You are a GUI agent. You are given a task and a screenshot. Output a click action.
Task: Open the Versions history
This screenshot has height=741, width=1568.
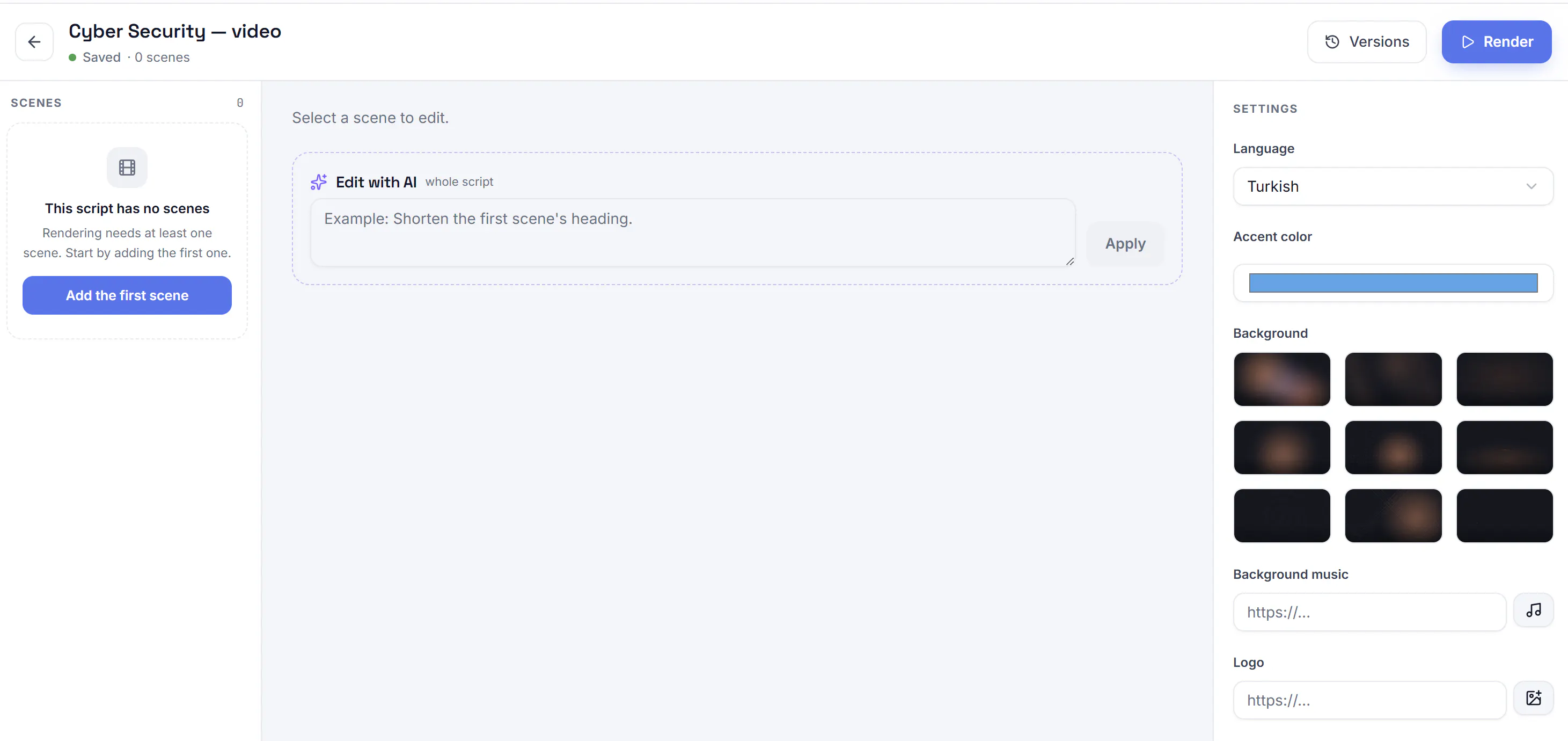pyautogui.click(x=1367, y=41)
